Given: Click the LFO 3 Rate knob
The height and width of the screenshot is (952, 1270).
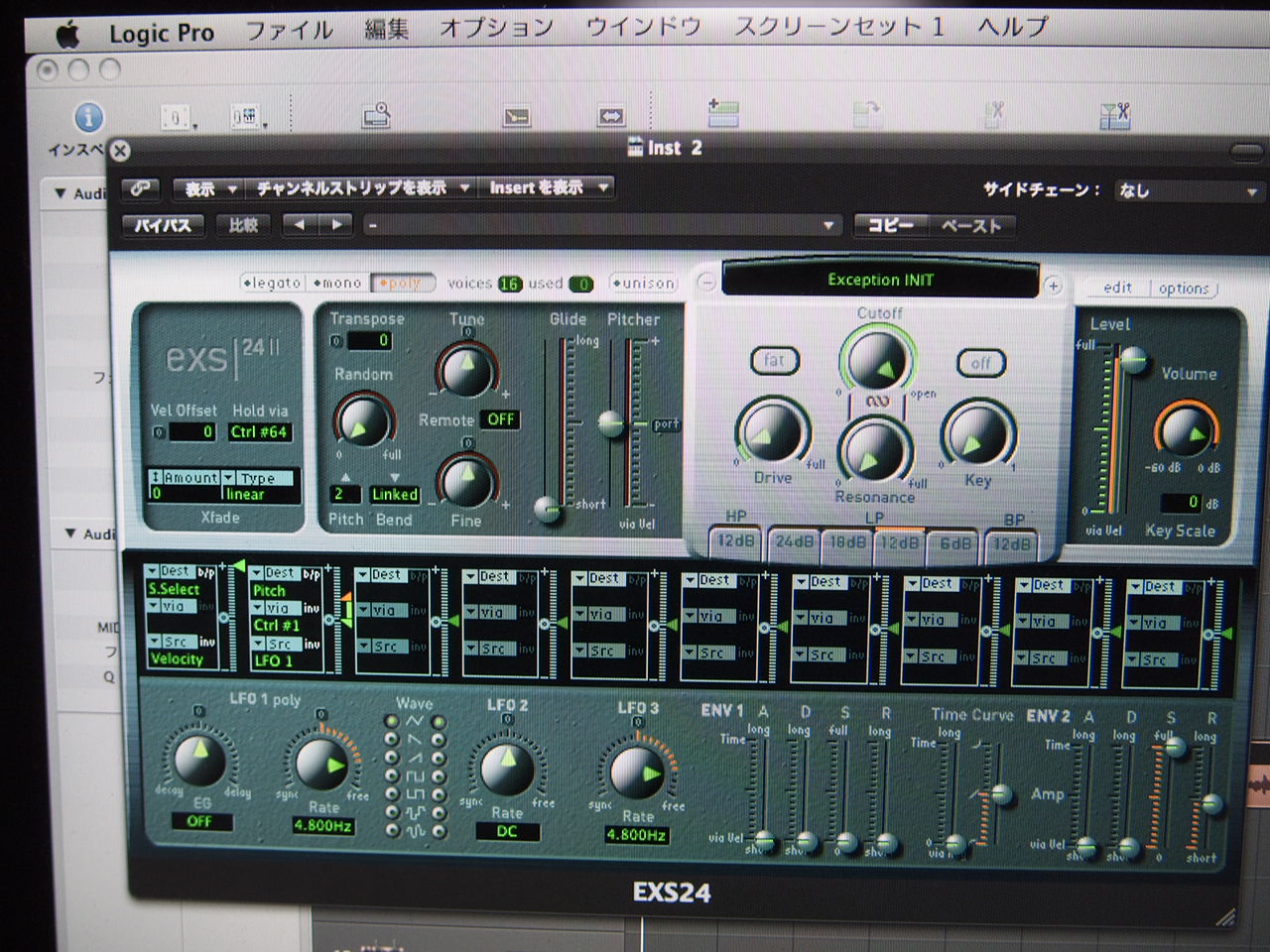Looking at the screenshot, I should click(x=636, y=773).
